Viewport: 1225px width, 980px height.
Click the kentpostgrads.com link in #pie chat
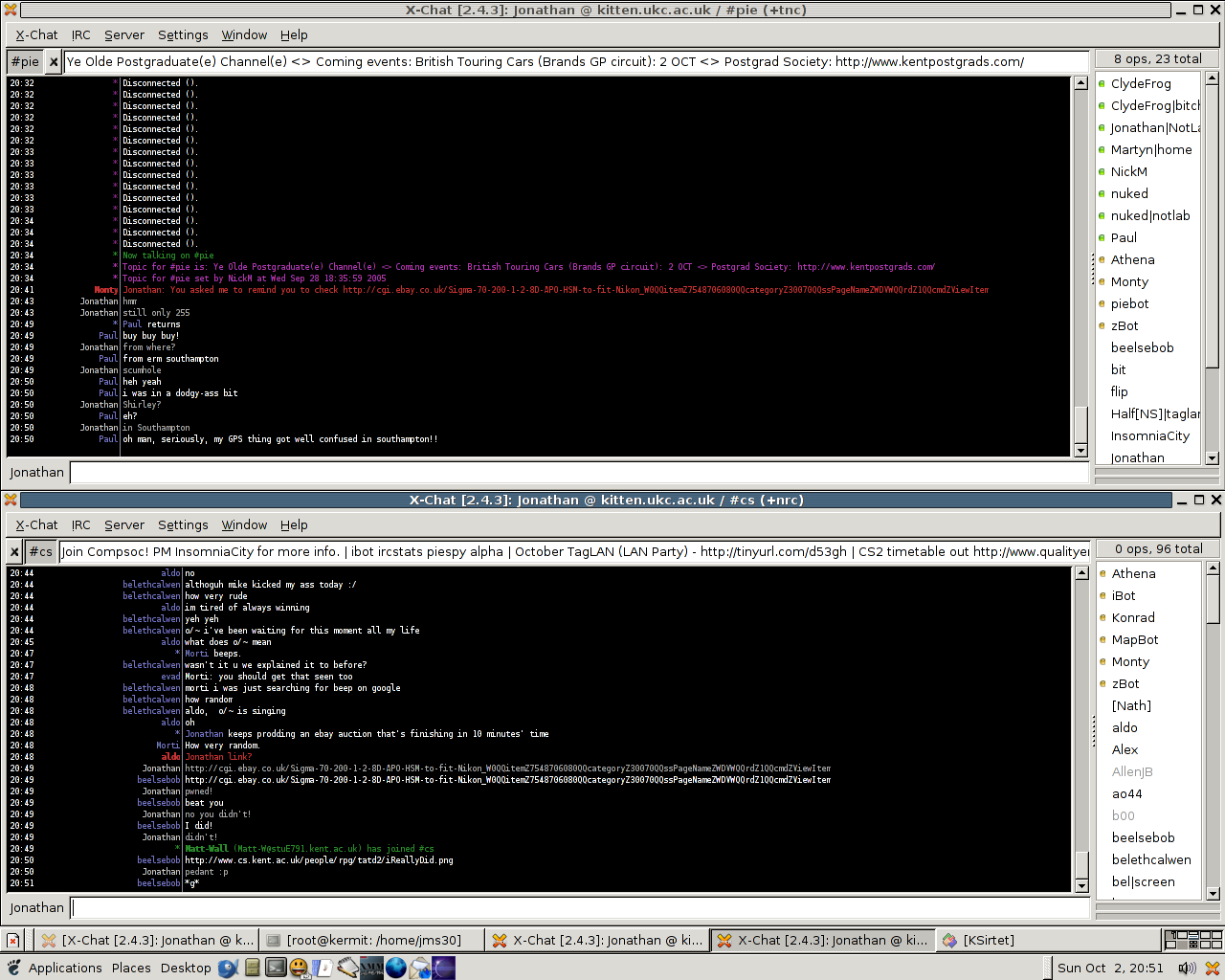click(x=866, y=267)
